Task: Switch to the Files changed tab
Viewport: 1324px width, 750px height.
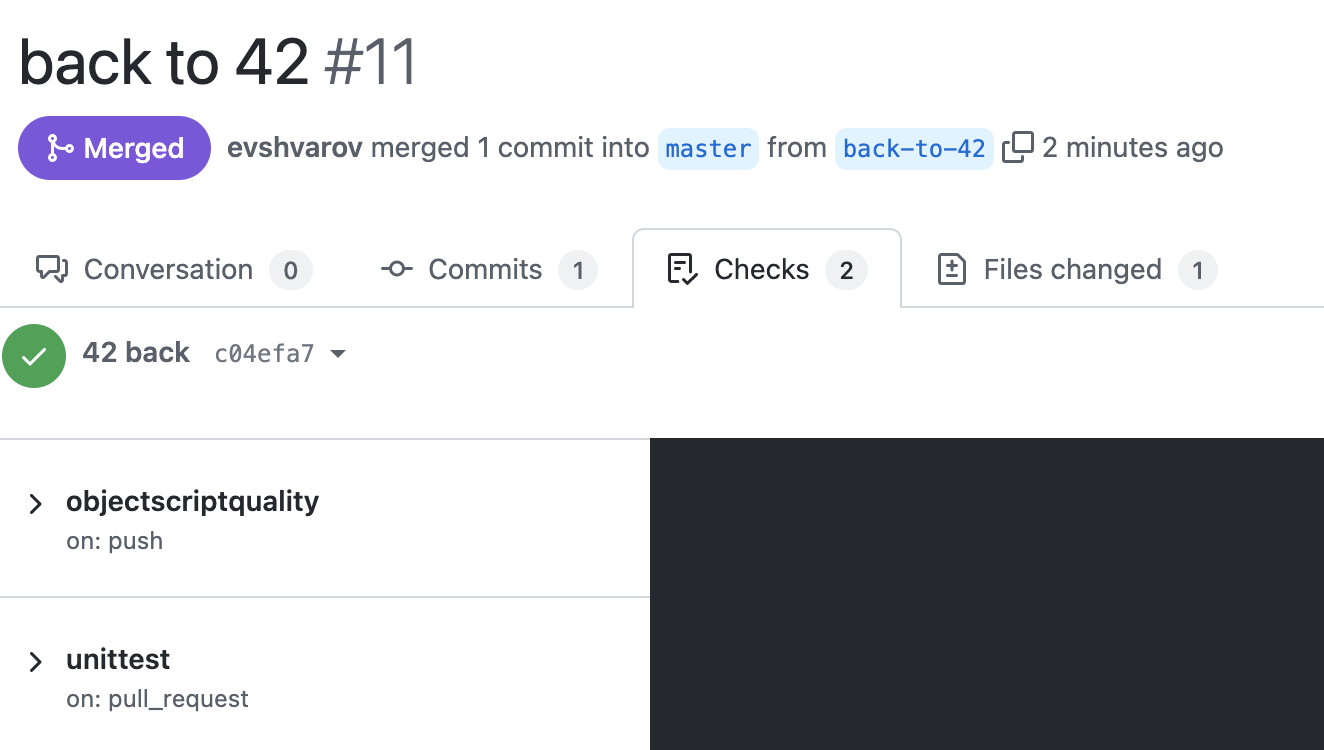Action: point(1072,269)
